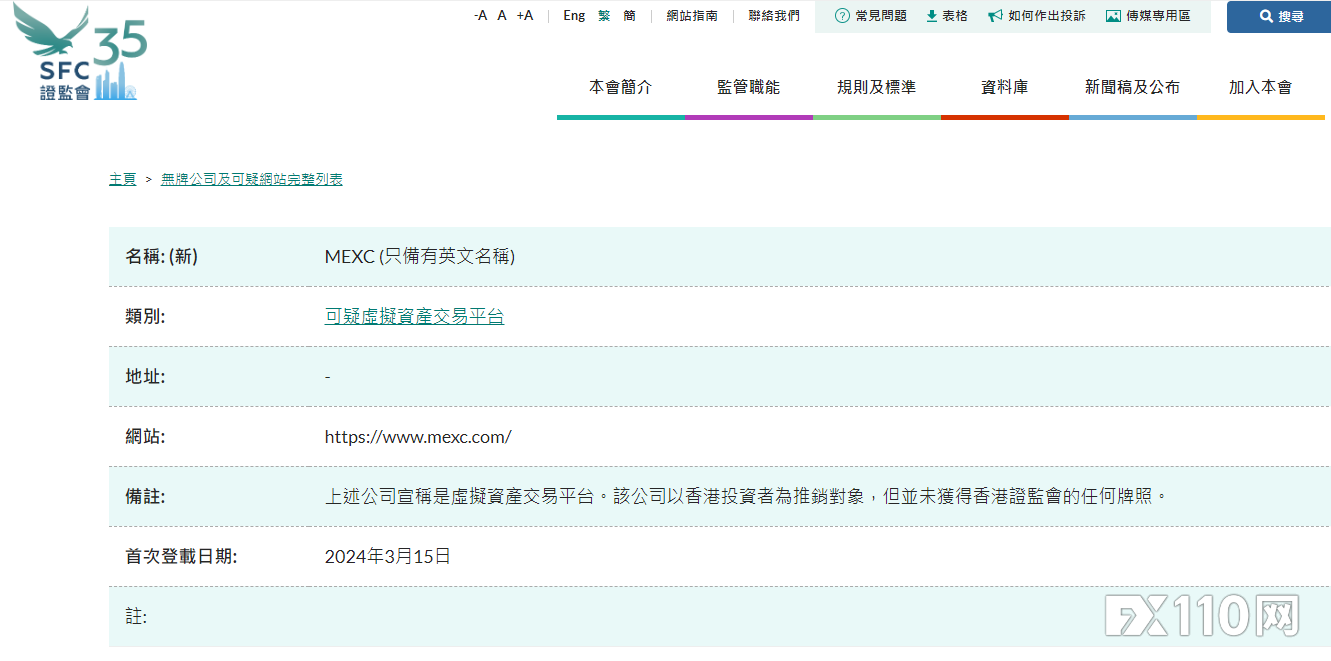
Task: Click the SFC 35 logo
Action: 82,55
